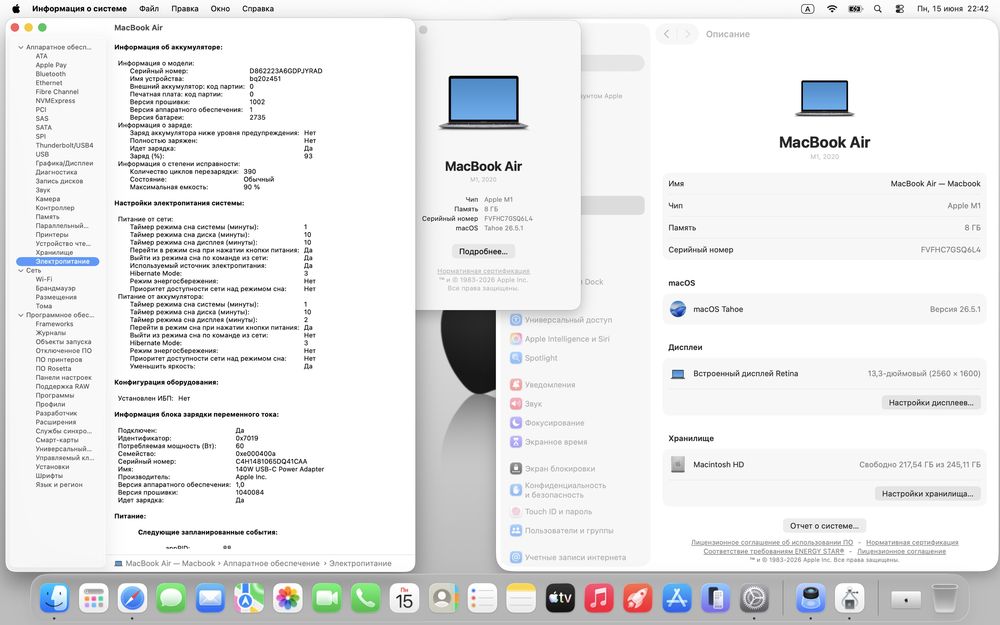The image size is (1000, 625).
Task: Click Wi-Fi icon in menu bar
Action: click(x=832, y=9)
